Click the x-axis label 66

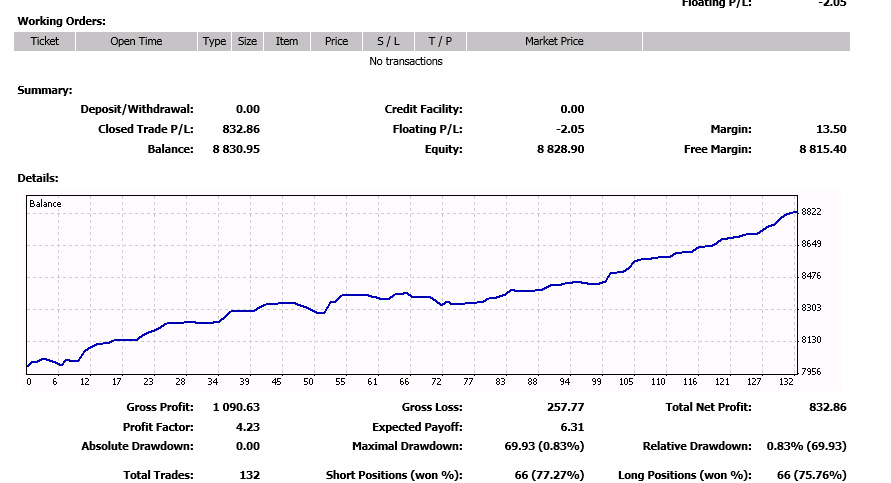[404, 382]
